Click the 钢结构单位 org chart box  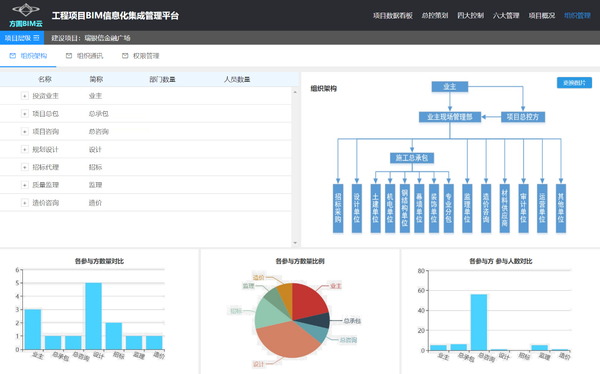[x=404, y=208]
